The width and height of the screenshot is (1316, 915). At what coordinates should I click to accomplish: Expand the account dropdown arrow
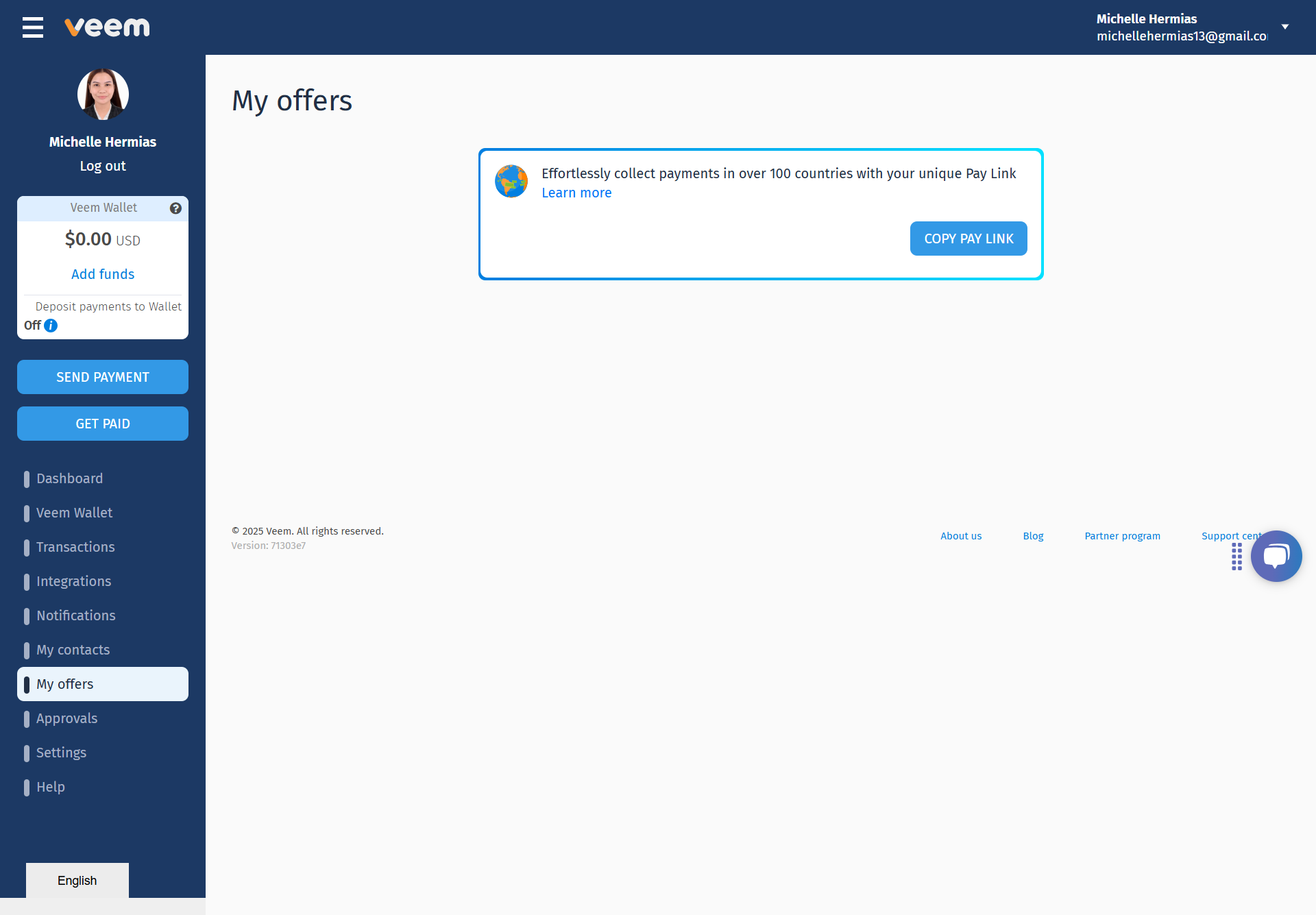1285,27
